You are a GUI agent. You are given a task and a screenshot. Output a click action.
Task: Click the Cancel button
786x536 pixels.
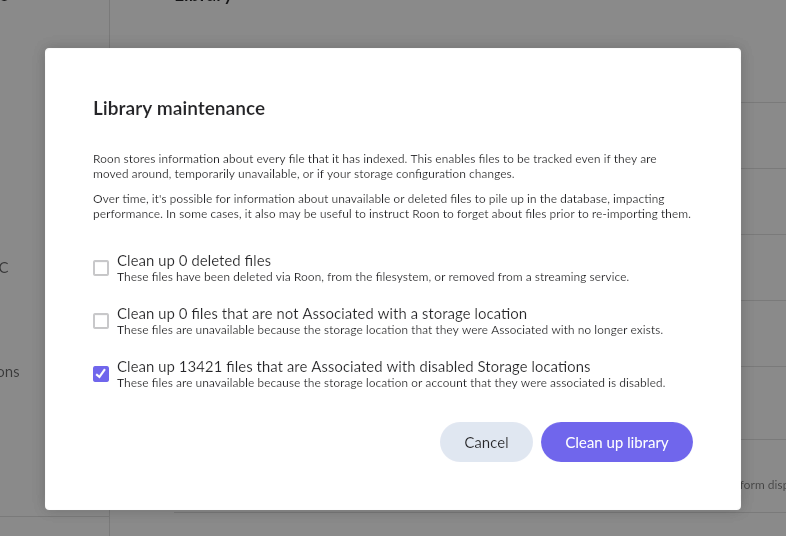click(x=486, y=442)
